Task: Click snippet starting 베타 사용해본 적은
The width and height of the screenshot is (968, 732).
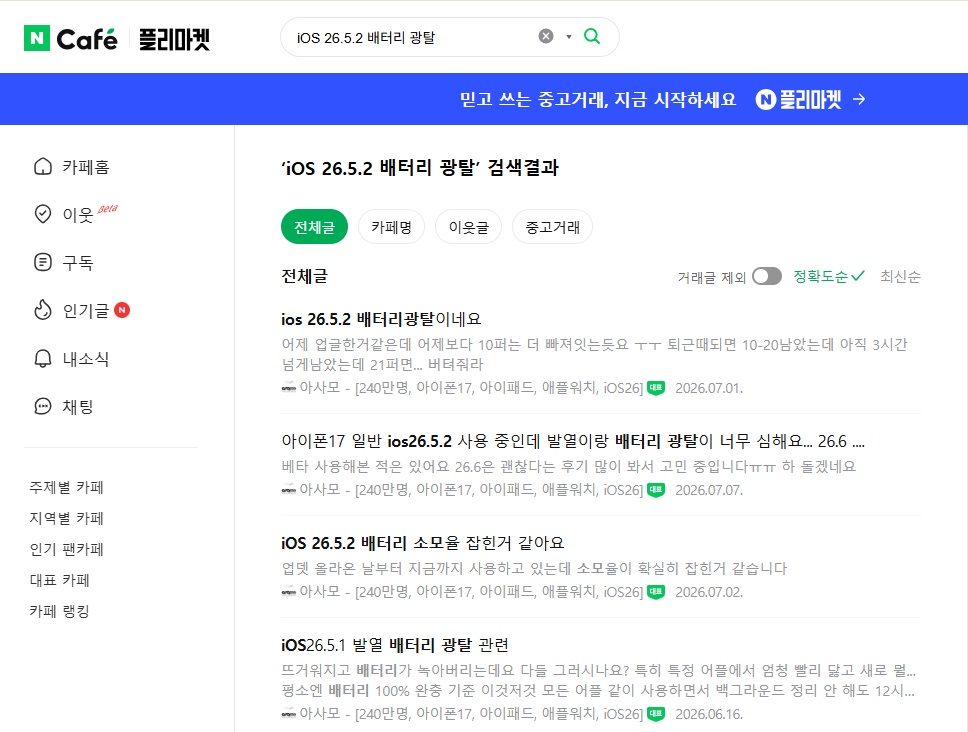Action: coord(569,466)
